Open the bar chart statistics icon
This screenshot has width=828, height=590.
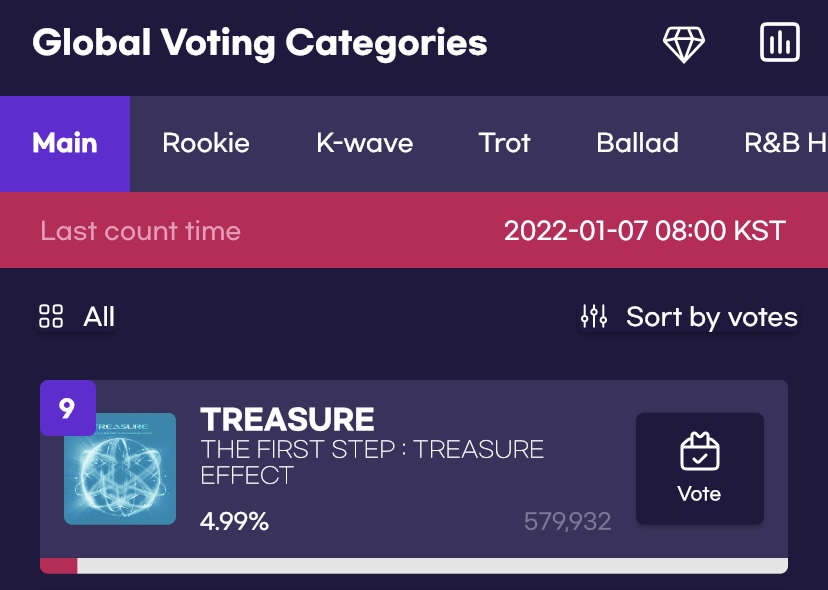[x=780, y=43]
